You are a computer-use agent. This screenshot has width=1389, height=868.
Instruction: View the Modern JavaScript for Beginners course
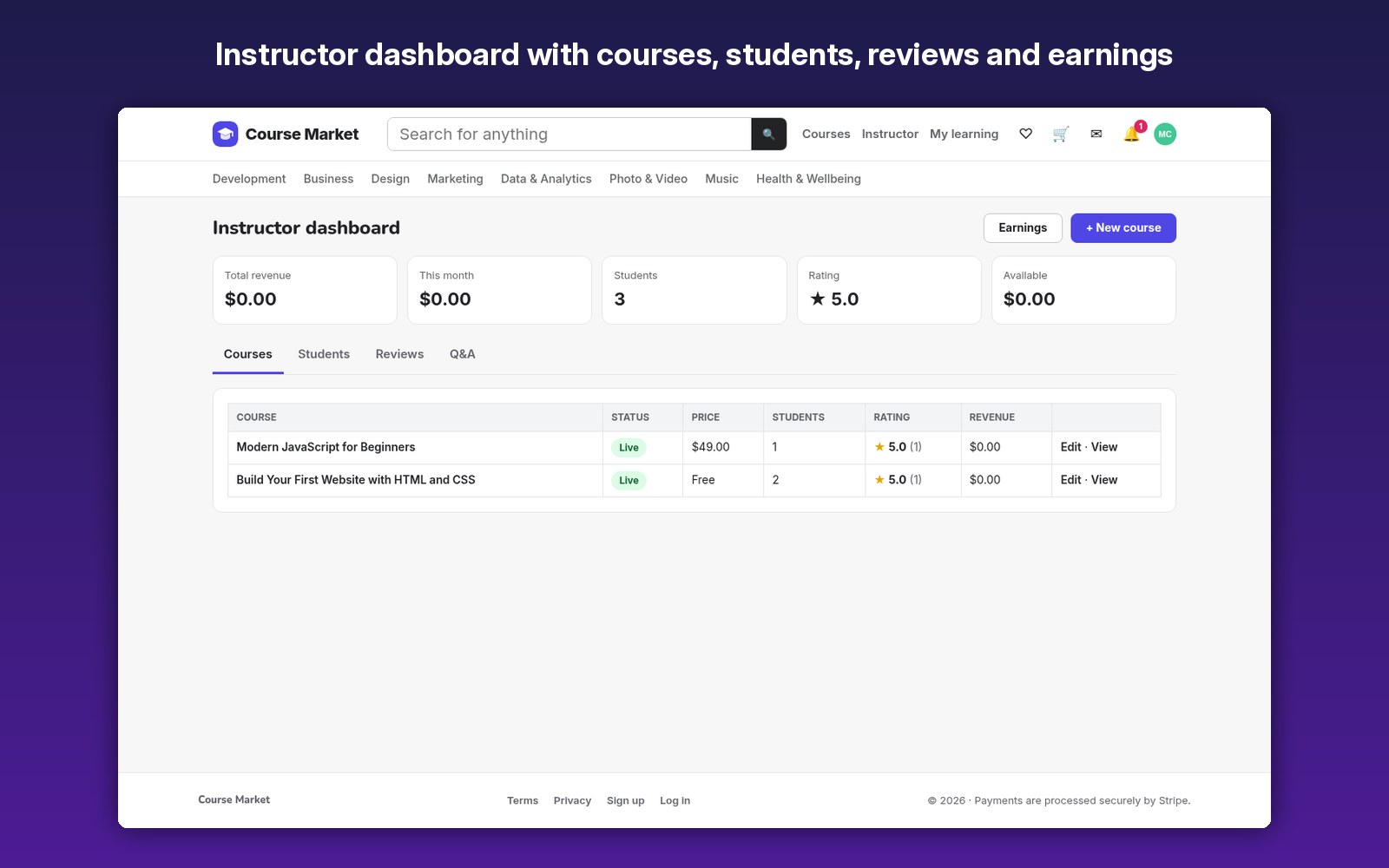[x=1104, y=447]
